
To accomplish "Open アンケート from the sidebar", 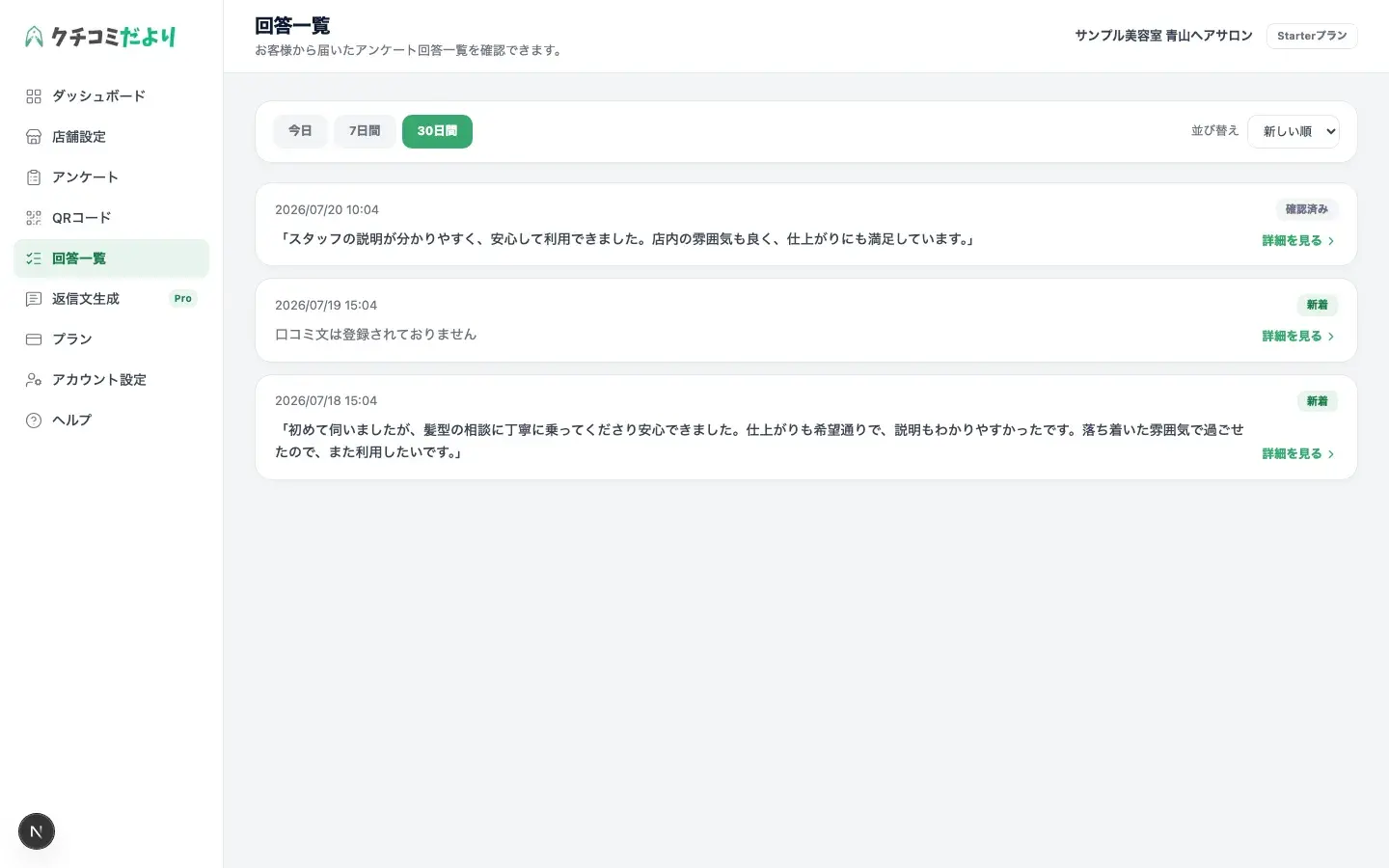I will click(111, 177).
